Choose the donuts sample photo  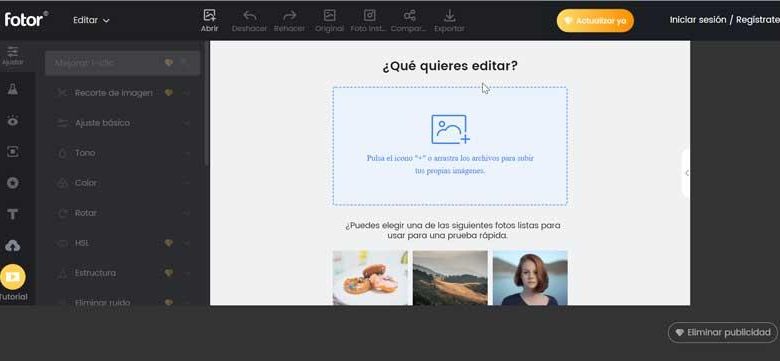coord(370,277)
